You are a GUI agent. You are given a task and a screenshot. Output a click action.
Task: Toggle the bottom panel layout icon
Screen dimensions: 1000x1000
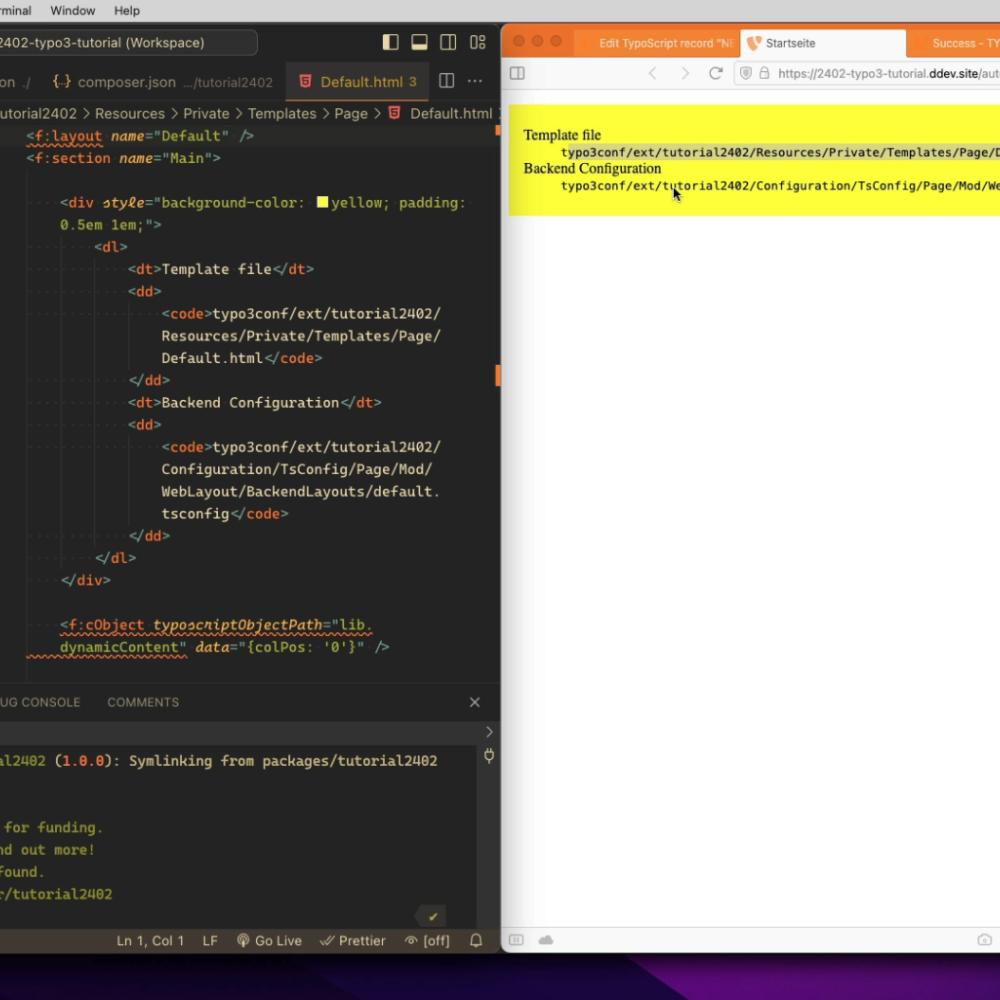419,43
